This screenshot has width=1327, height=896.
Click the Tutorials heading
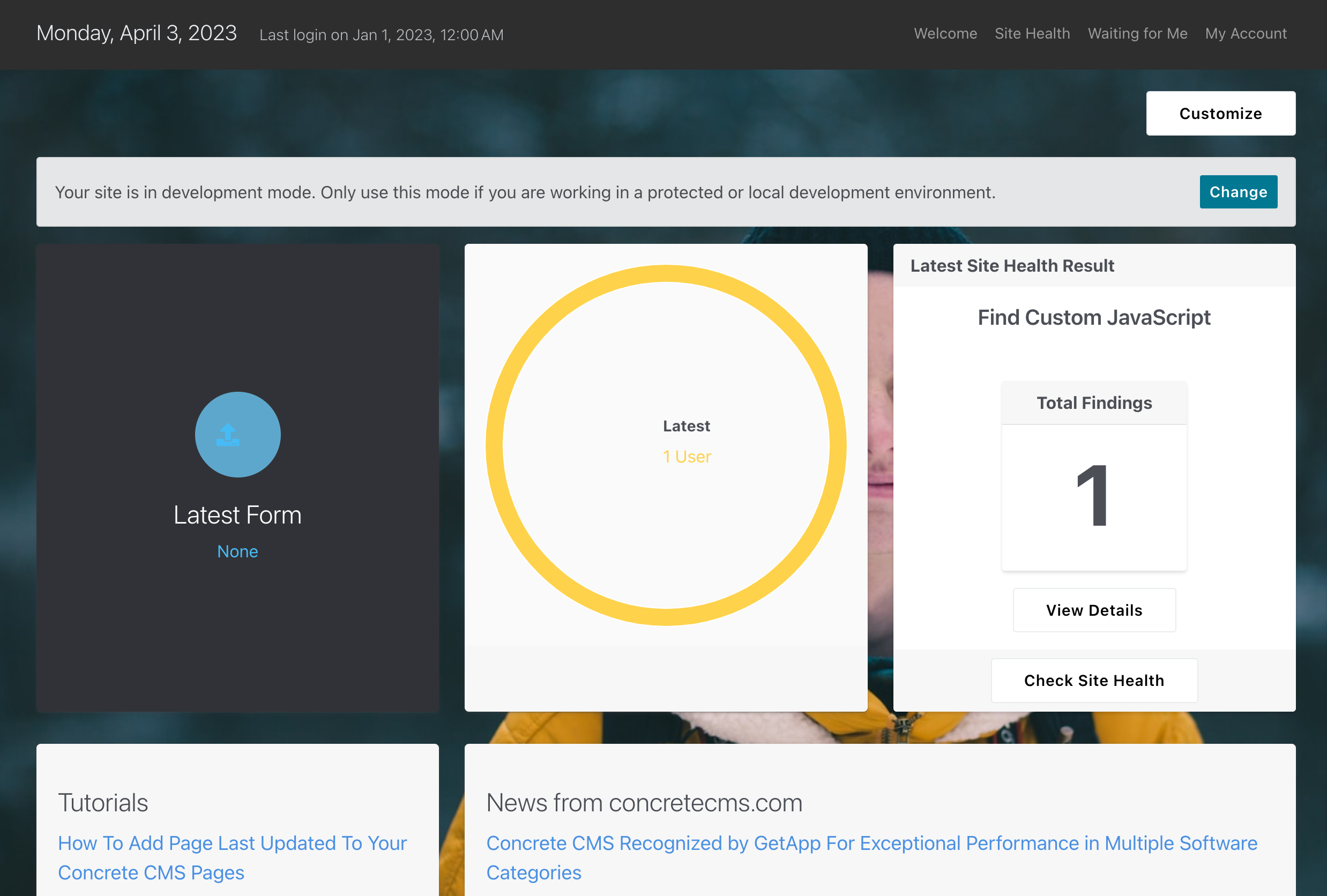(x=103, y=802)
